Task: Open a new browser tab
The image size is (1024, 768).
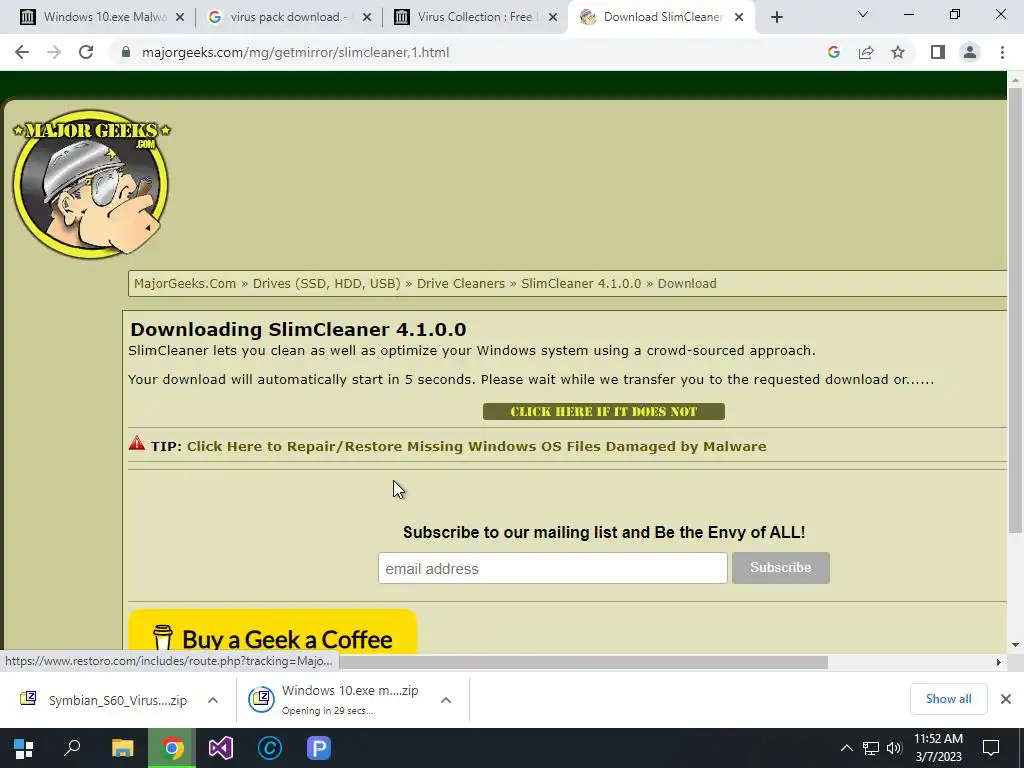Action: pos(776,18)
